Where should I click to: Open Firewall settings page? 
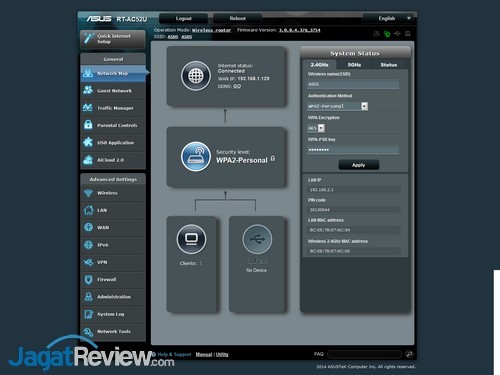(113, 280)
